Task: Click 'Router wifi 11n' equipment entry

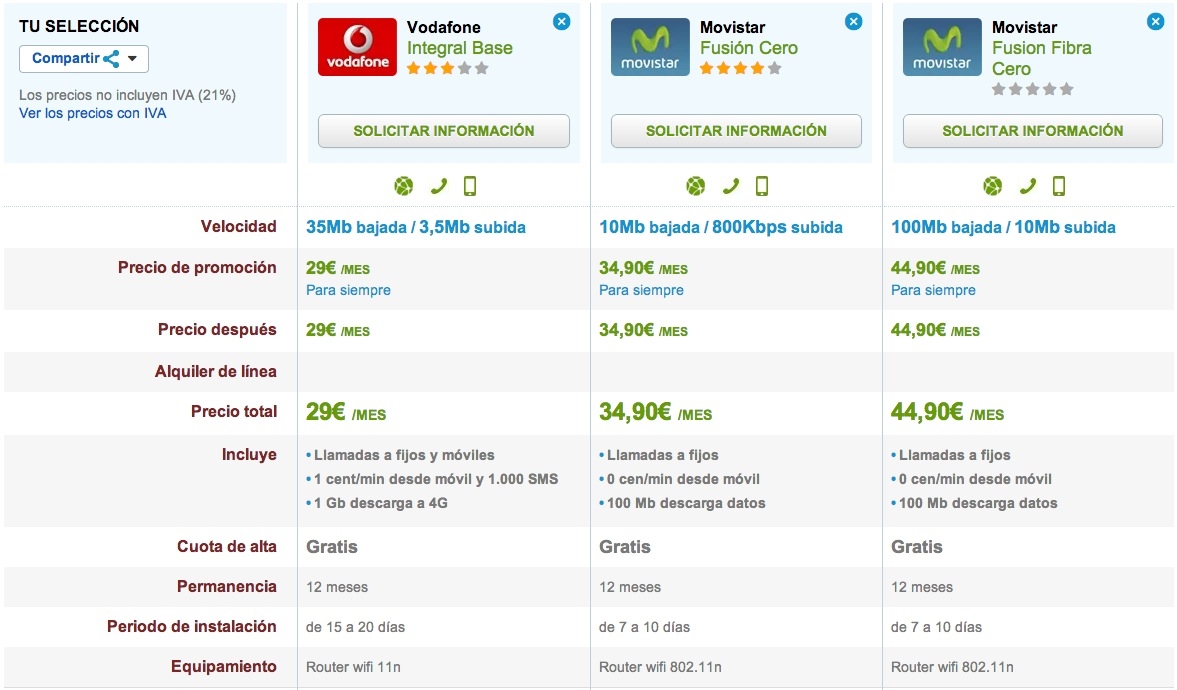Action: 353,667
